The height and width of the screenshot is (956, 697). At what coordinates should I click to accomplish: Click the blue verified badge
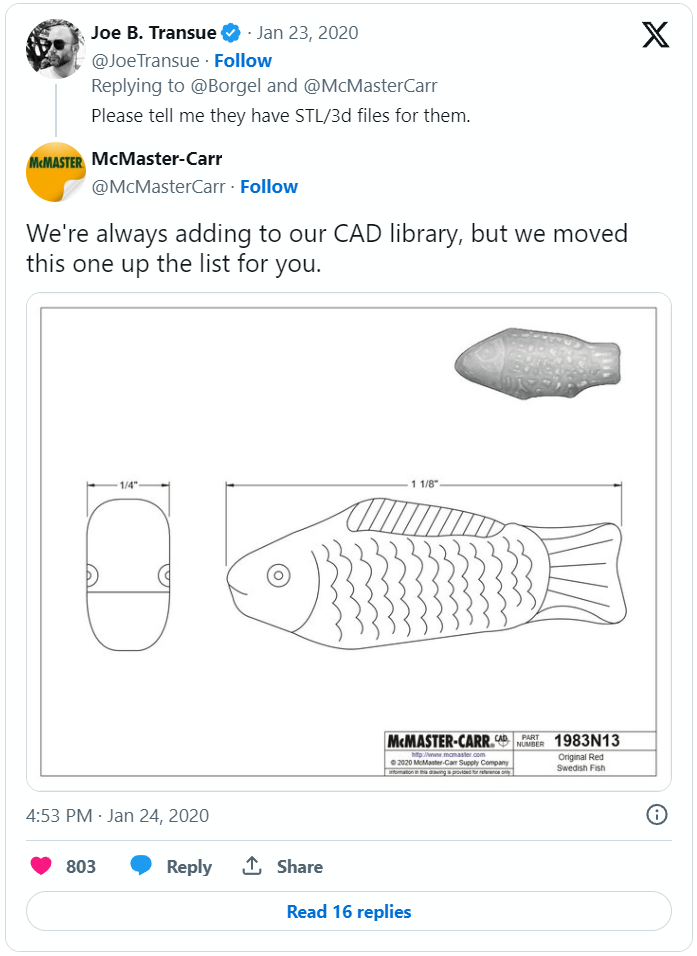pos(231,33)
